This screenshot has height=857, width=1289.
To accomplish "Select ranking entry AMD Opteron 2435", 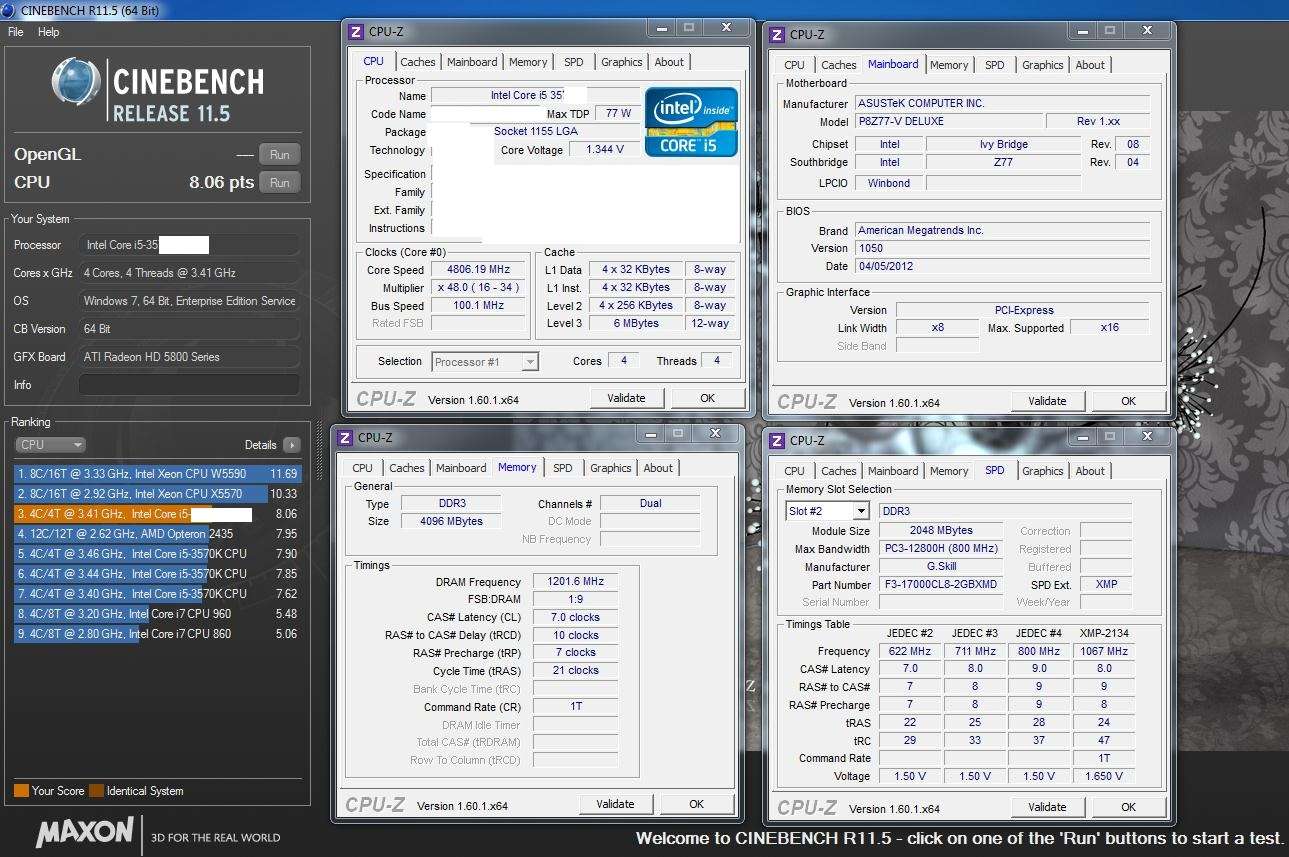I will tap(156, 534).
